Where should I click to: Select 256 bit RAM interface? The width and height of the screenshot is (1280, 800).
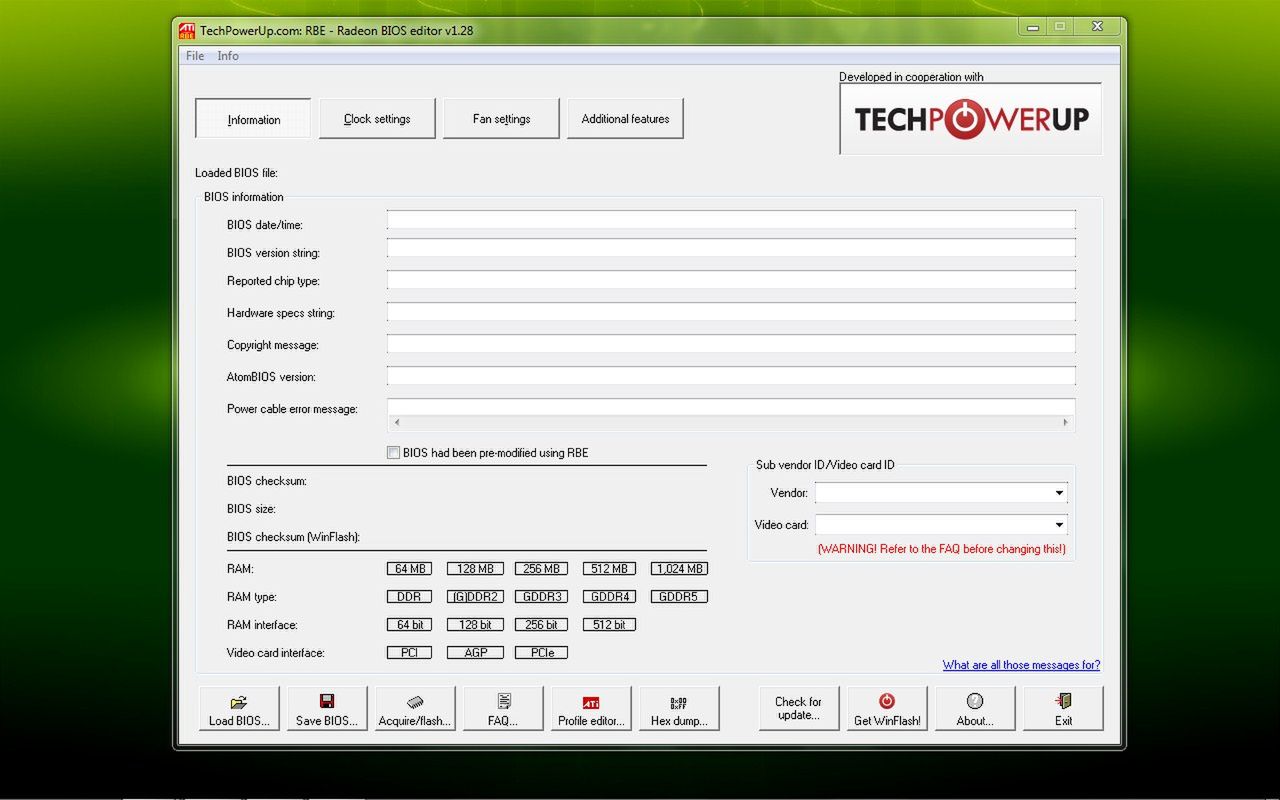click(x=541, y=625)
